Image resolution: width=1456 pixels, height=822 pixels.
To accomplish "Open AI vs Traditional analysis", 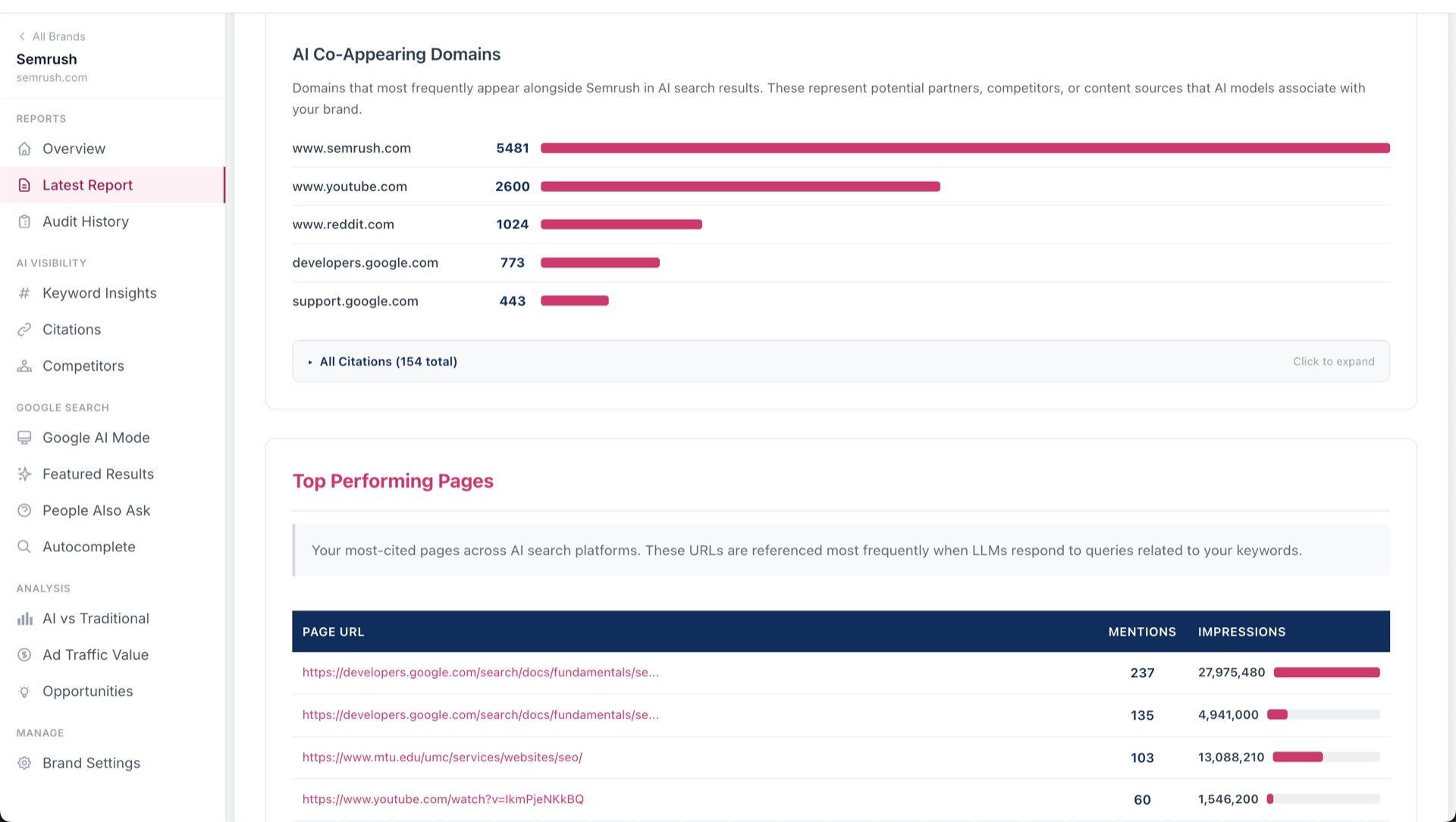I will pyautogui.click(x=112, y=619).
